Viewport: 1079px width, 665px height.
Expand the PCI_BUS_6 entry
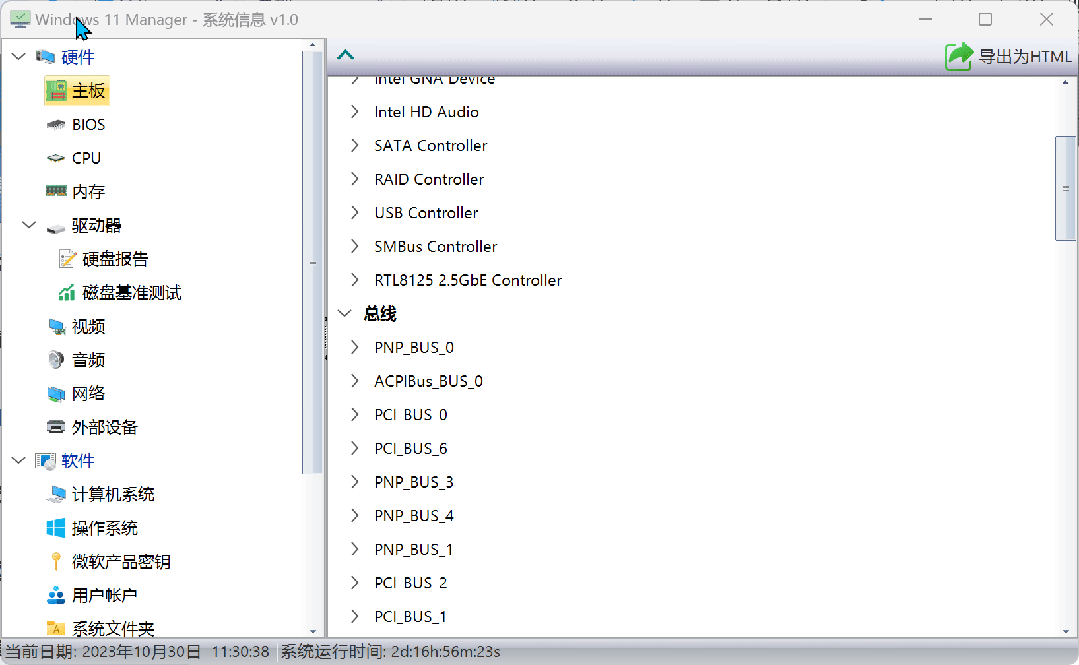pyautogui.click(x=354, y=448)
